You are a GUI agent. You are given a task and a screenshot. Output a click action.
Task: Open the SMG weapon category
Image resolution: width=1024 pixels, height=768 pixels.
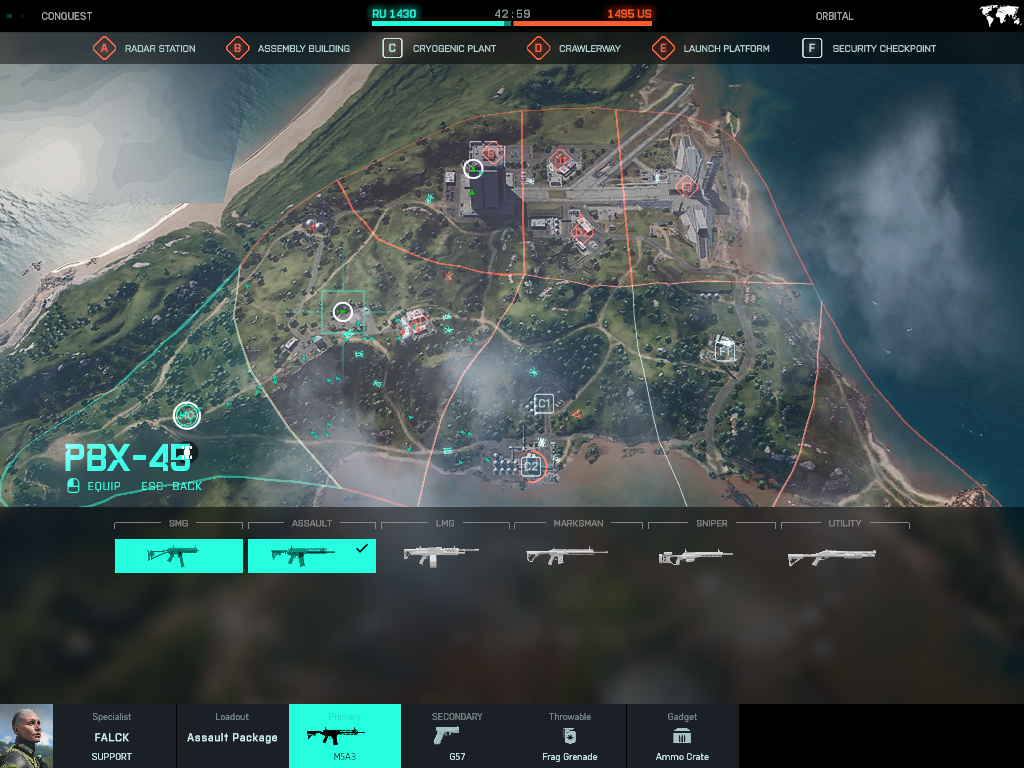point(178,523)
